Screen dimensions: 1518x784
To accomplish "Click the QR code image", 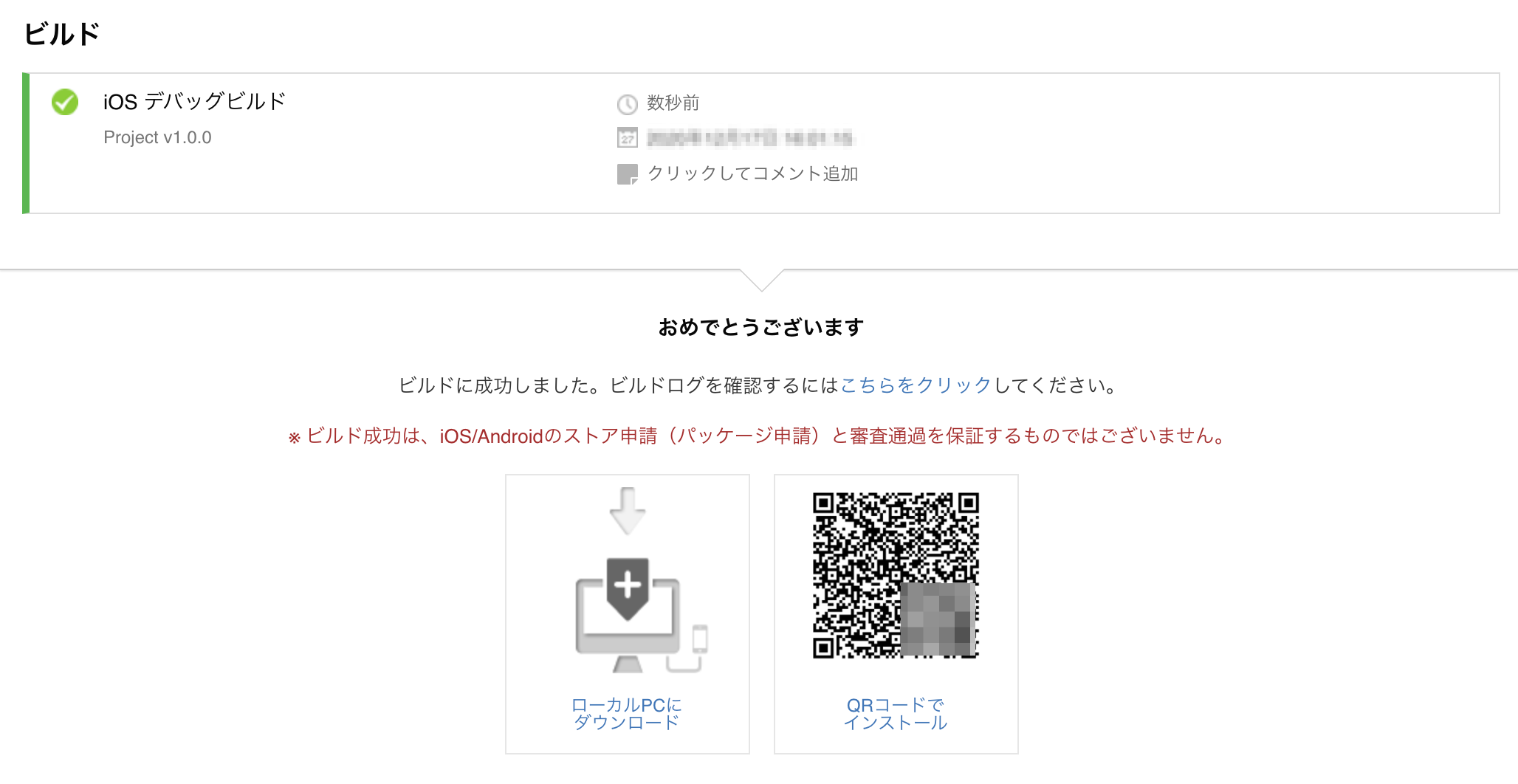I will (896, 575).
